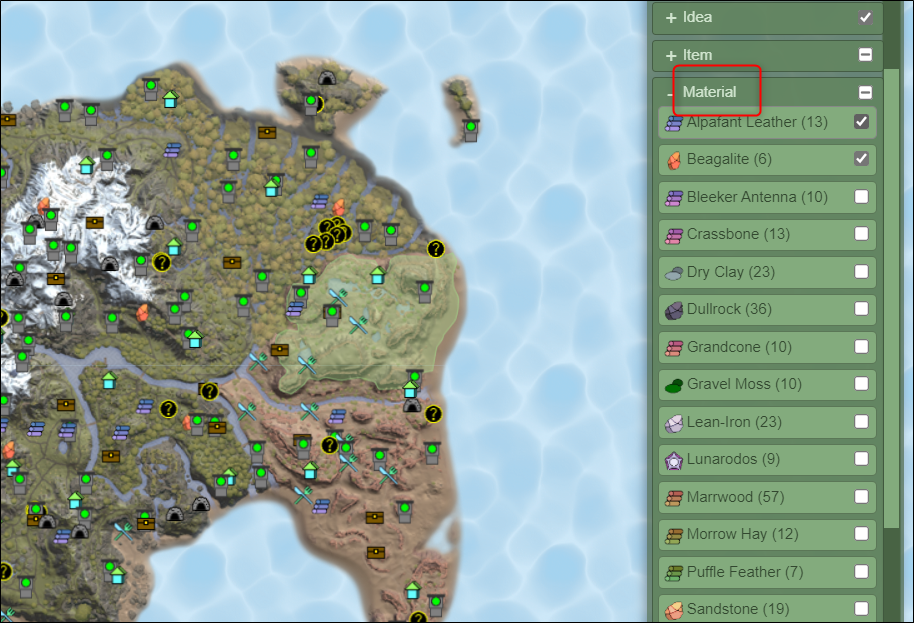Click the Item section header label
Image resolution: width=914 pixels, height=623 pixels.
coord(697,55)
